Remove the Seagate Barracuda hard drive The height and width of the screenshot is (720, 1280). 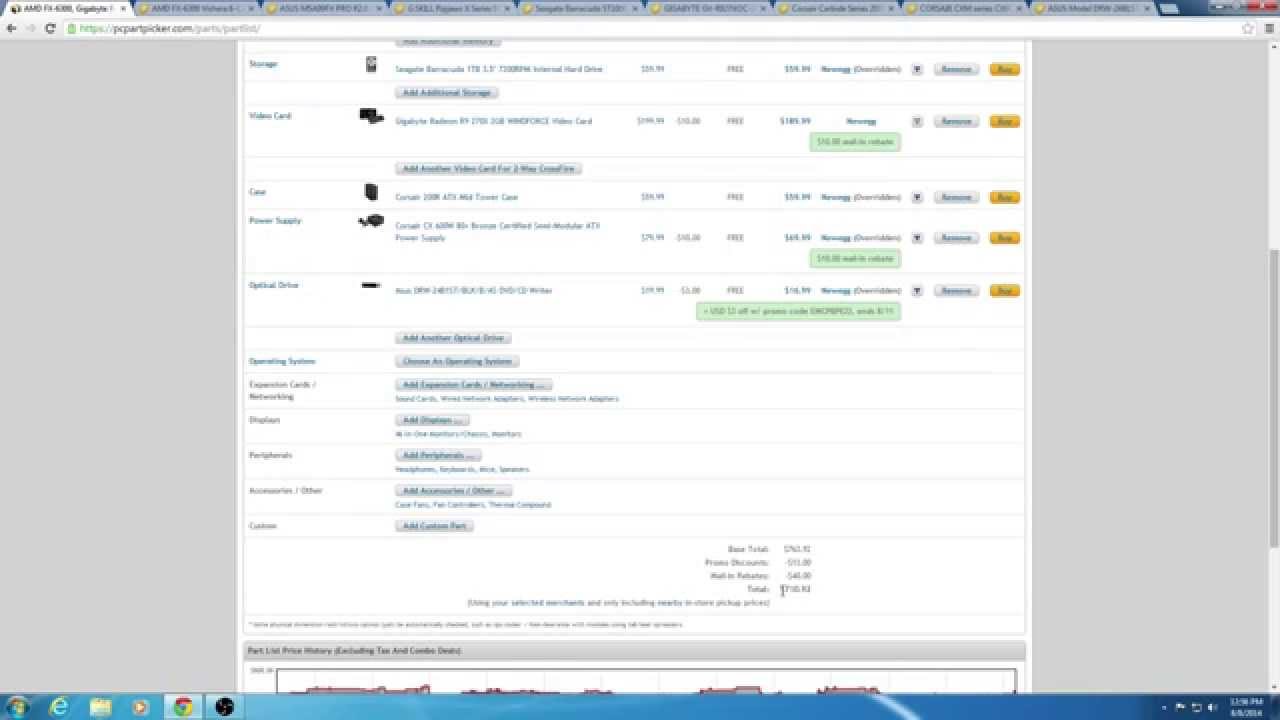click(956, 69)
